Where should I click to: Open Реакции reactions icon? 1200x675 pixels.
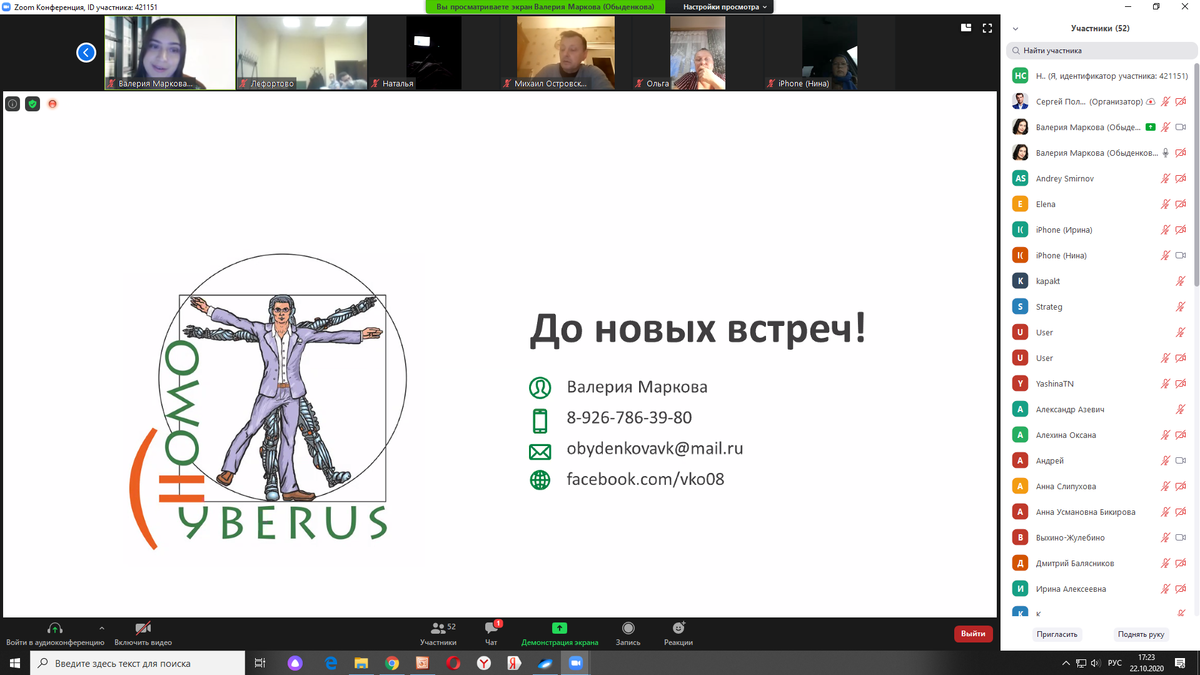(678, 633)
